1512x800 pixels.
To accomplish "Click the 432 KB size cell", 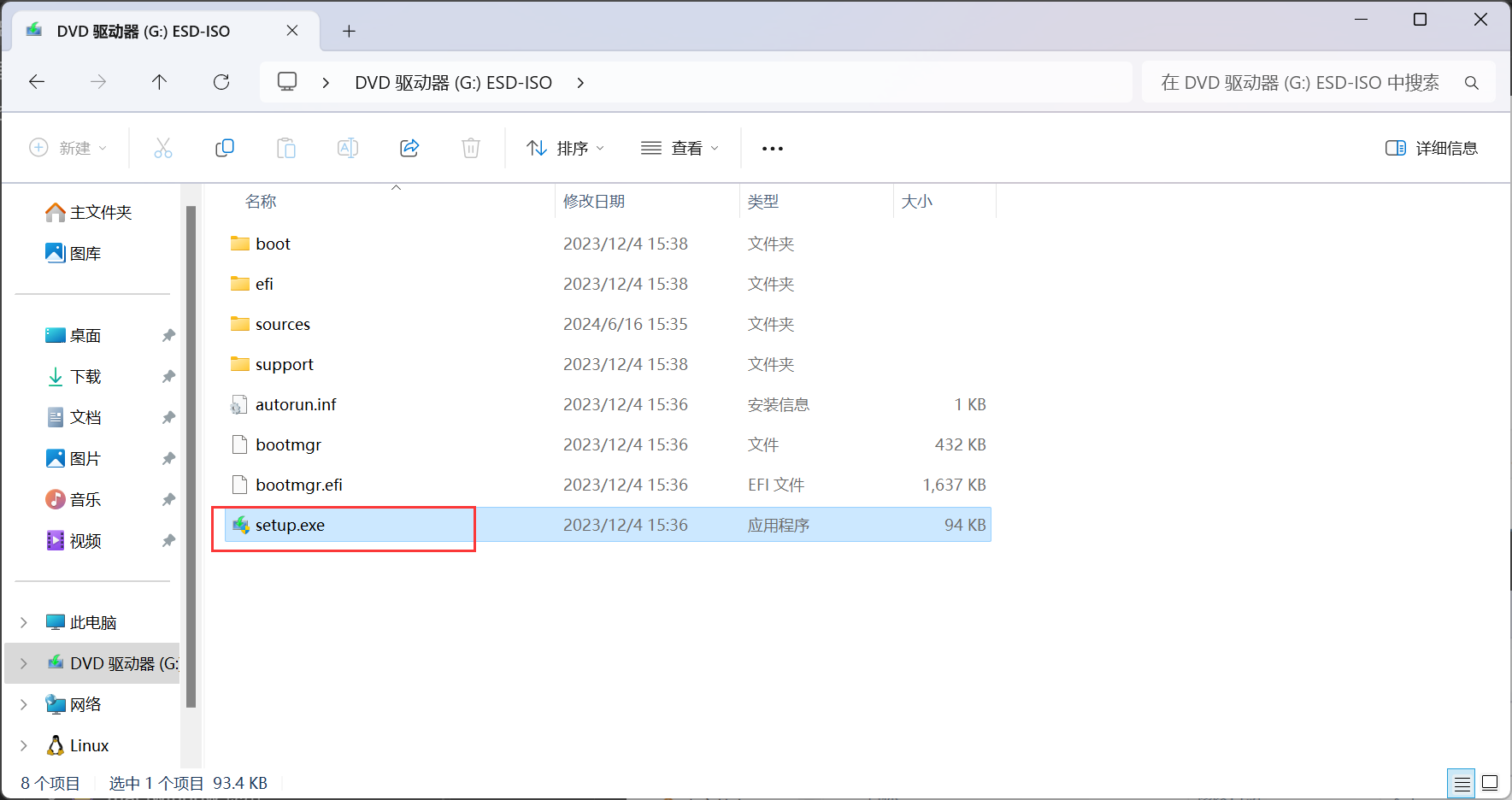I will coord(961,444).
